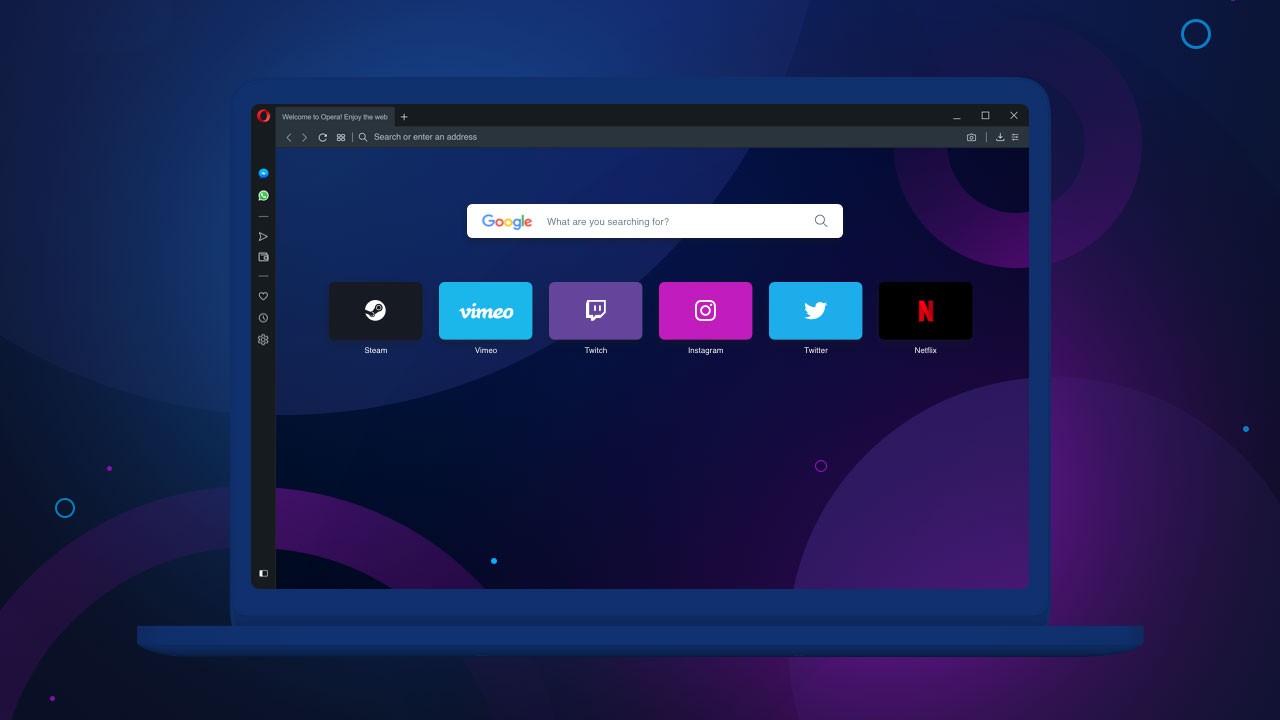Image resolution: width=1280 pixels, height=720 pixels.
Task: Open the Twitch speed dial tile
Action: [x=596, y=311]
